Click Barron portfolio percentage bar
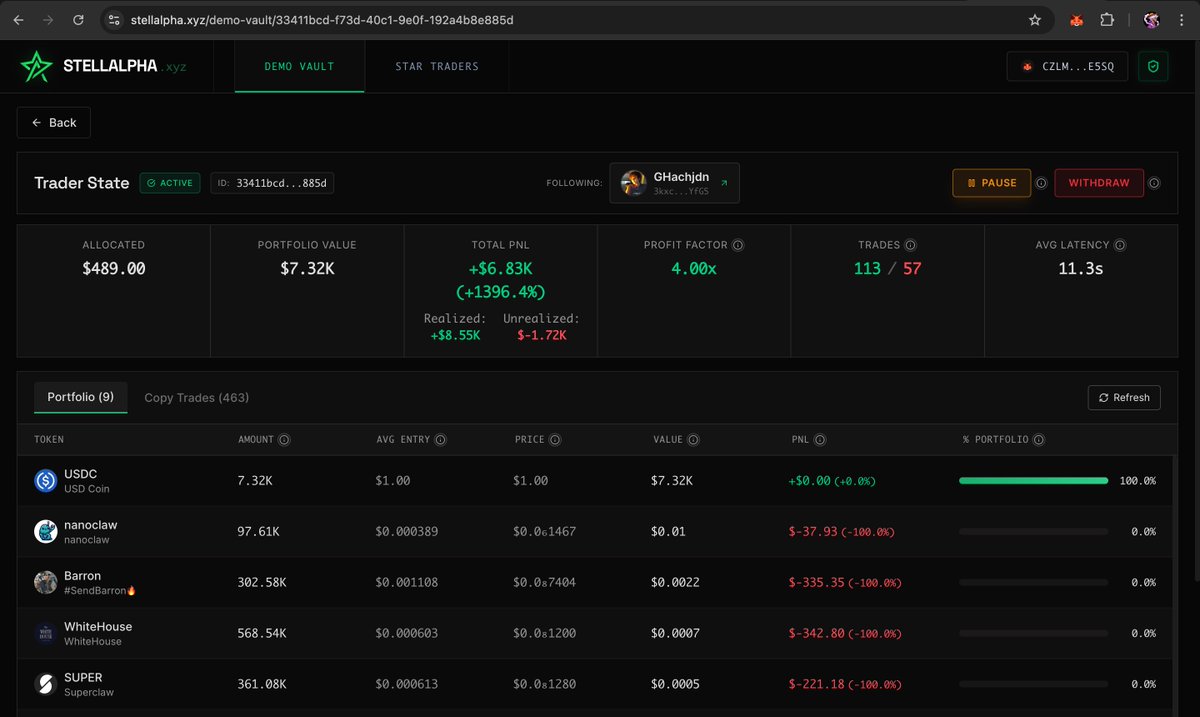The image size is (1200, 717). pyautogui.click(x=1033, y=582)
